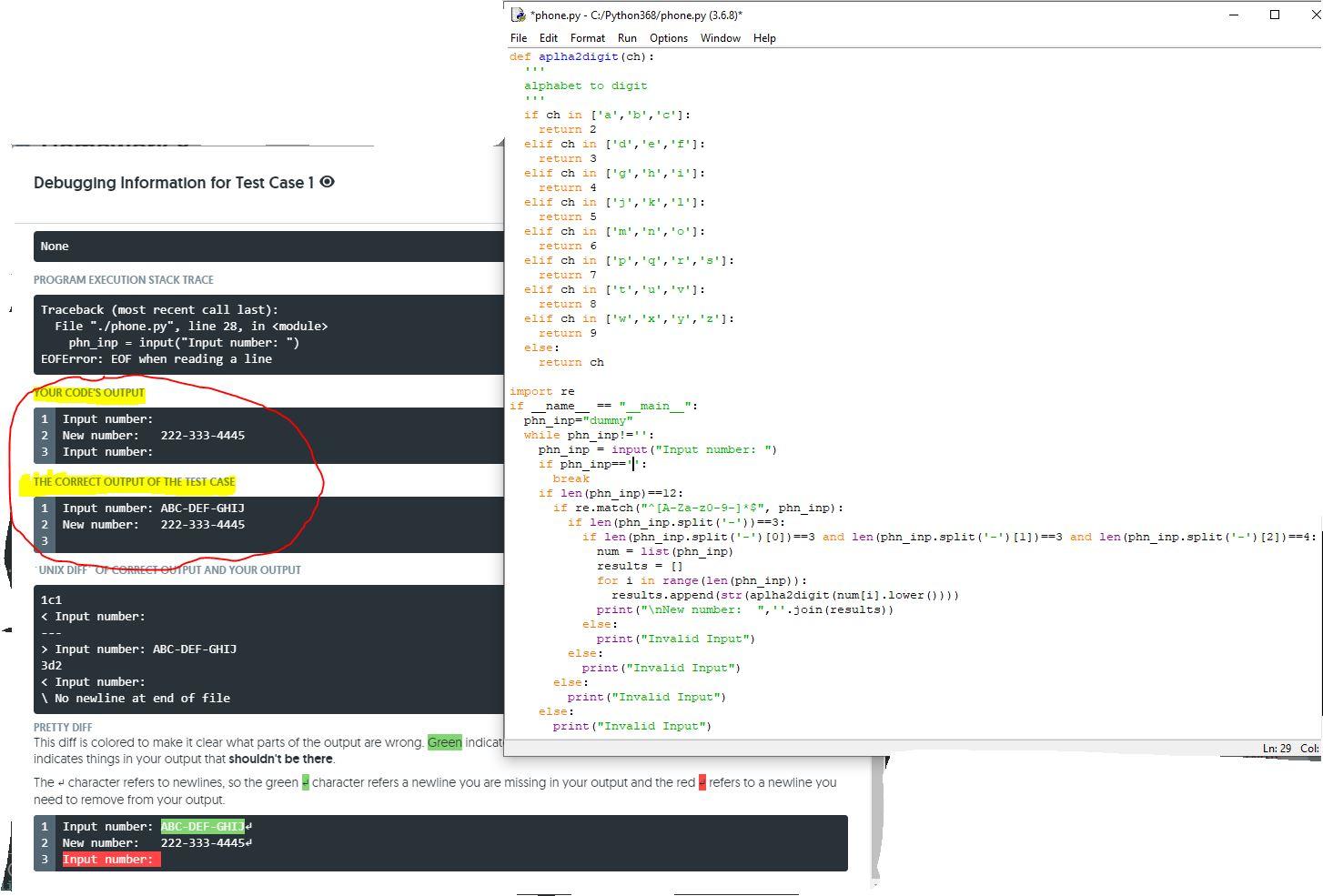The height and width of the screenshot is (896, 1323).
Task: Click the green-highlighted word 'Green'
Action: (445, 742)
